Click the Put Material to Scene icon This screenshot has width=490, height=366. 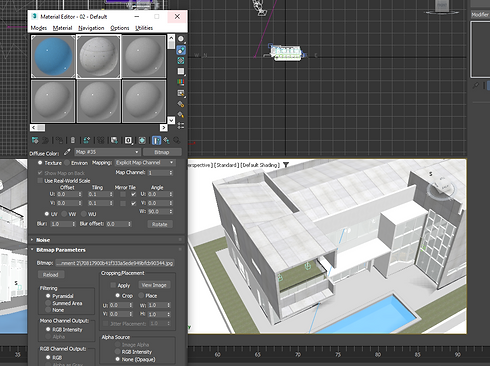tap(46, 140)
